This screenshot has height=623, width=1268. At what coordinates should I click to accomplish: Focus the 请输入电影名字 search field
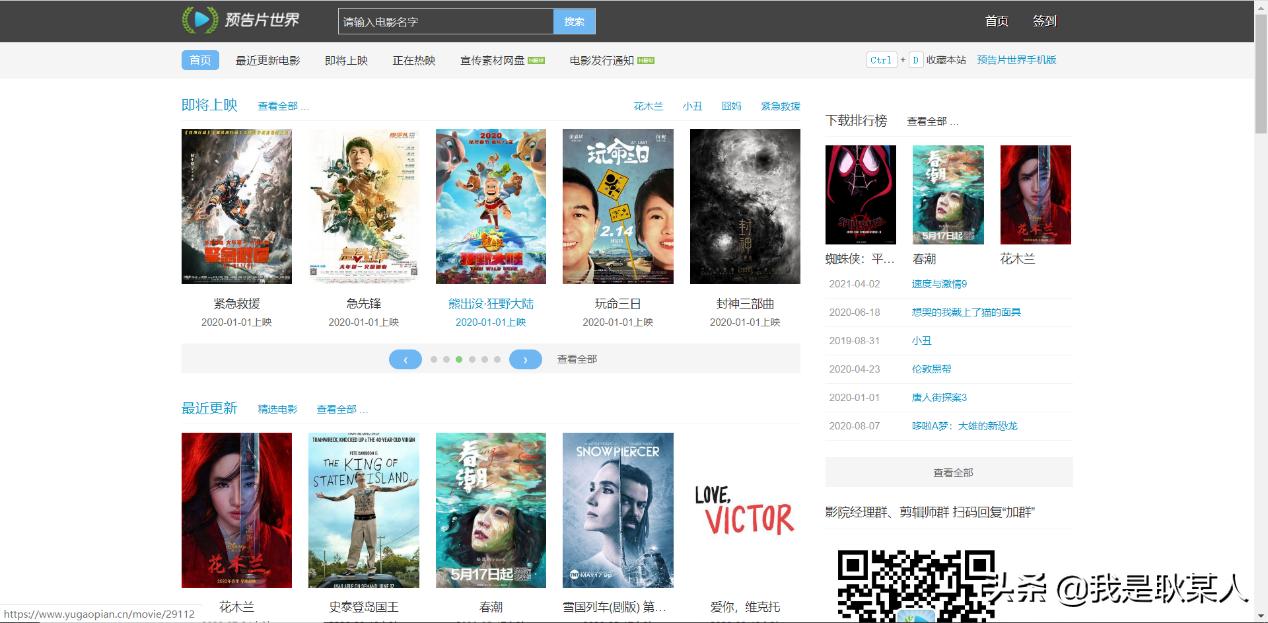[445, 21]
